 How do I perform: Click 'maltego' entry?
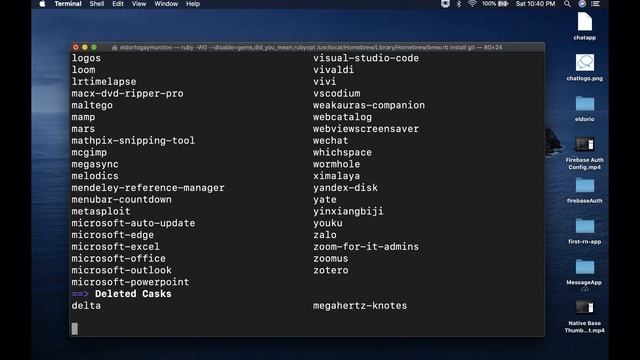tap(92, 105)
